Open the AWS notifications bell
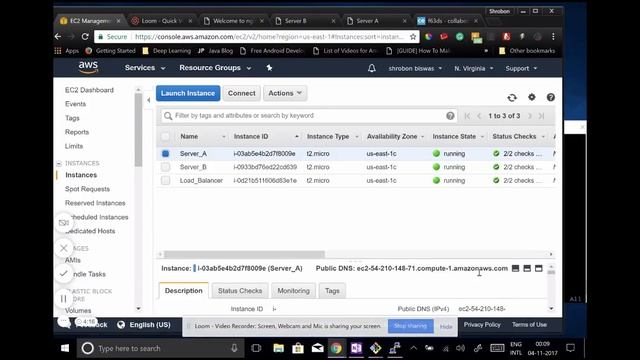The width and height of the screenshot is (640, 360). tap(371, 68)
